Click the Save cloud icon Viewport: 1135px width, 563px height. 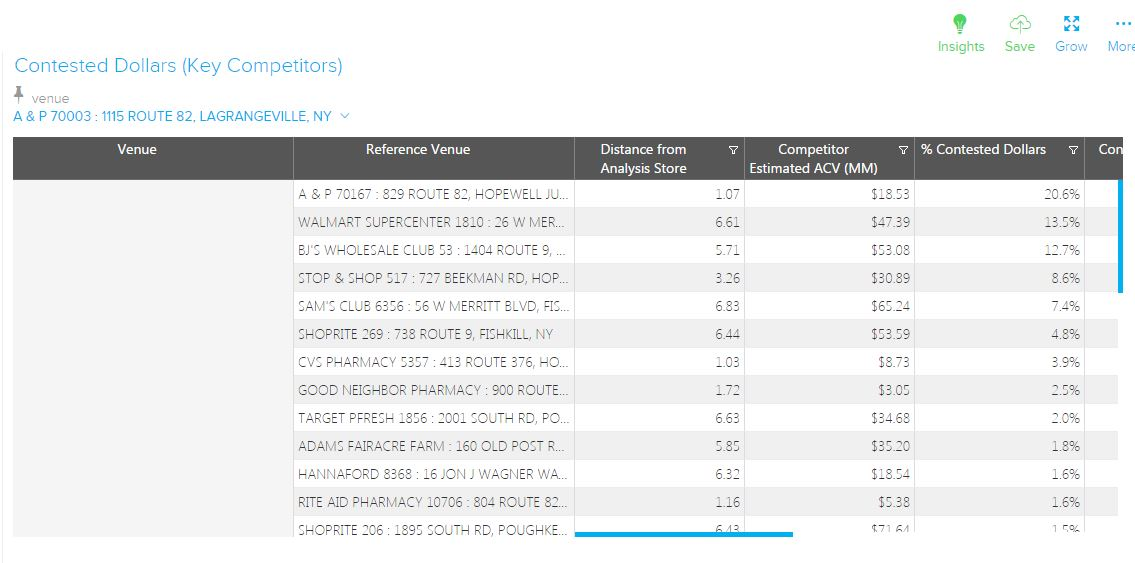[x=1019, y=24]
